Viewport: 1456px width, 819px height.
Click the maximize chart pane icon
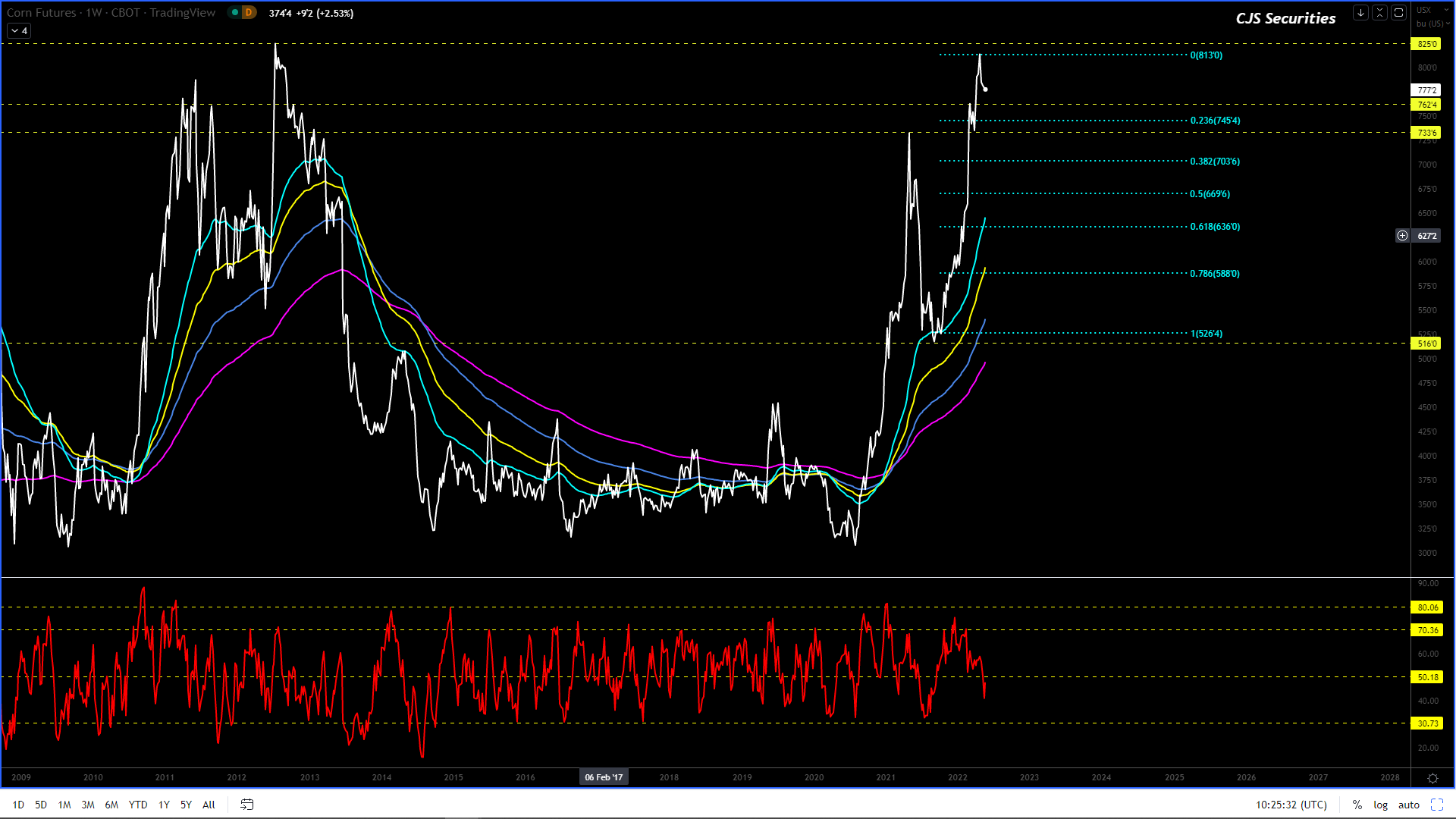(1399, 13)
